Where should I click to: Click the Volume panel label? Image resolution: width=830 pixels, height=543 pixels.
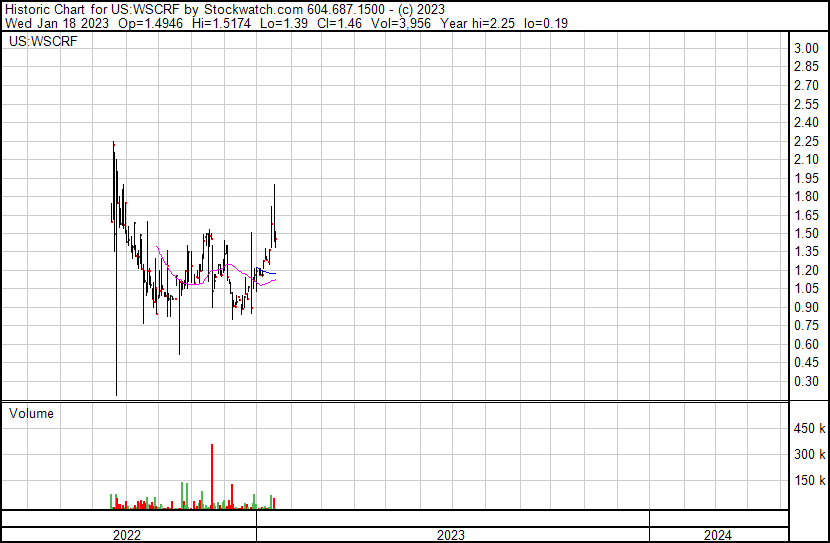[31, 413]
